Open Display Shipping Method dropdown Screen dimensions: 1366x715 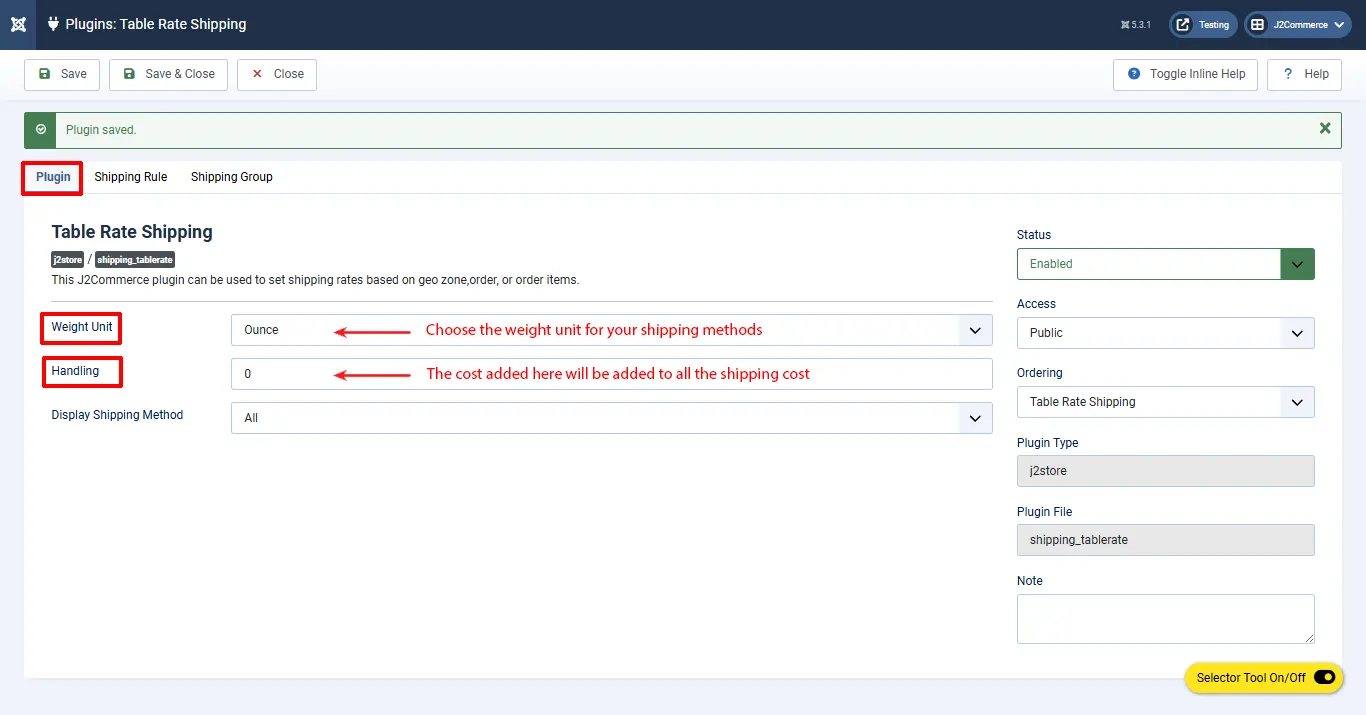[x=612, y=418]
